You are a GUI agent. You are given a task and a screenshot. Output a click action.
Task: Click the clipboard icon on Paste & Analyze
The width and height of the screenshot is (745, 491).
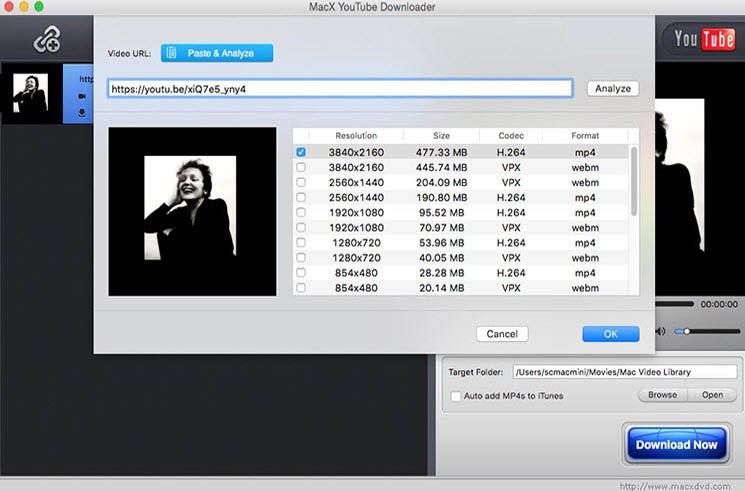click(172, 53)
